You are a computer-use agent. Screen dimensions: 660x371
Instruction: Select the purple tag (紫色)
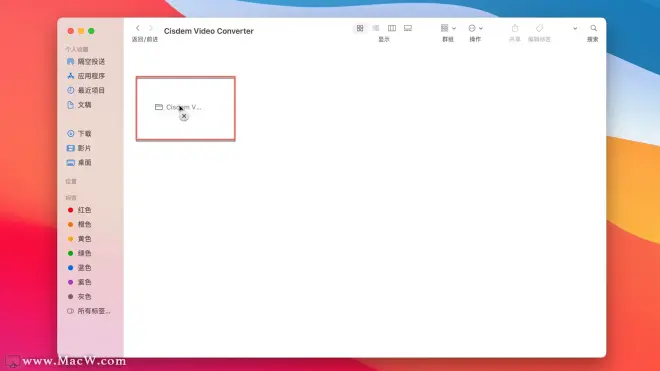(x=79, y=282)
